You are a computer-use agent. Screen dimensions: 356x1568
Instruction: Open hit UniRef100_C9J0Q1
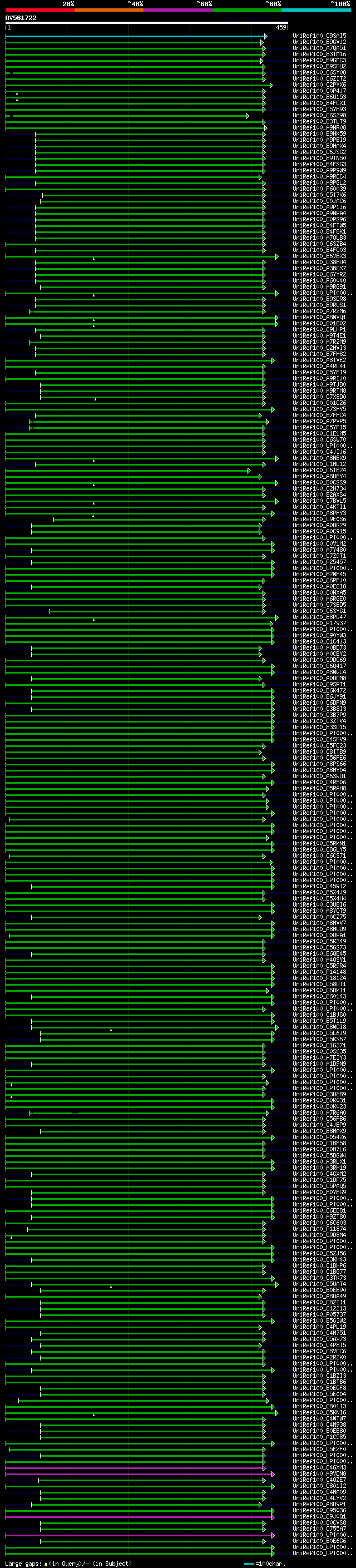(319, 1516)
